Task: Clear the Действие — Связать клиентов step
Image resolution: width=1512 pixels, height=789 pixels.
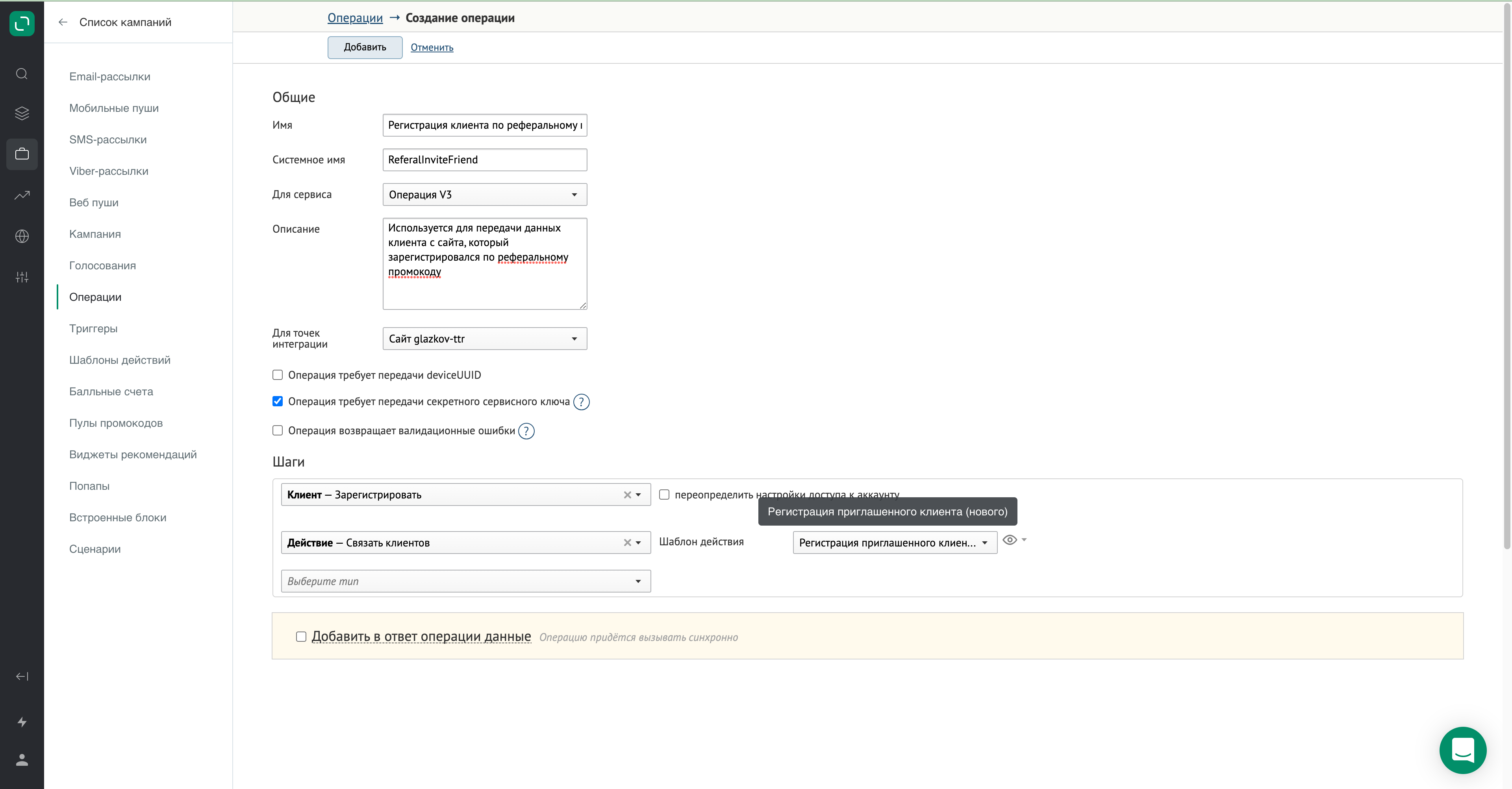Action: click(x=627, y=543)
